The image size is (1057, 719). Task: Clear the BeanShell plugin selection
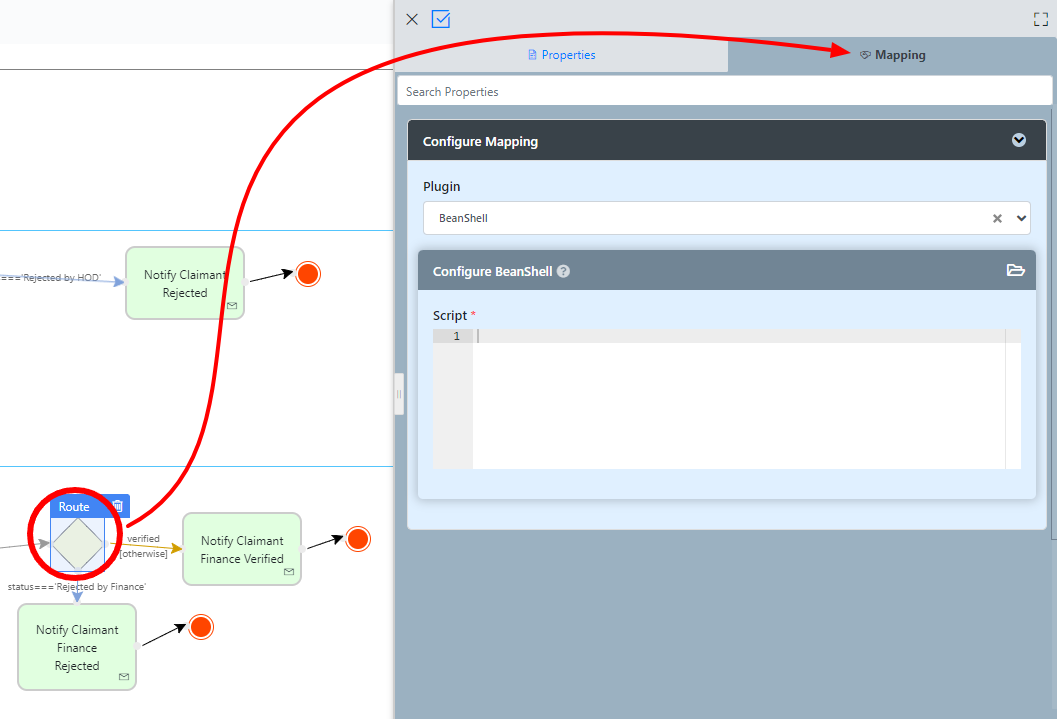997,218
